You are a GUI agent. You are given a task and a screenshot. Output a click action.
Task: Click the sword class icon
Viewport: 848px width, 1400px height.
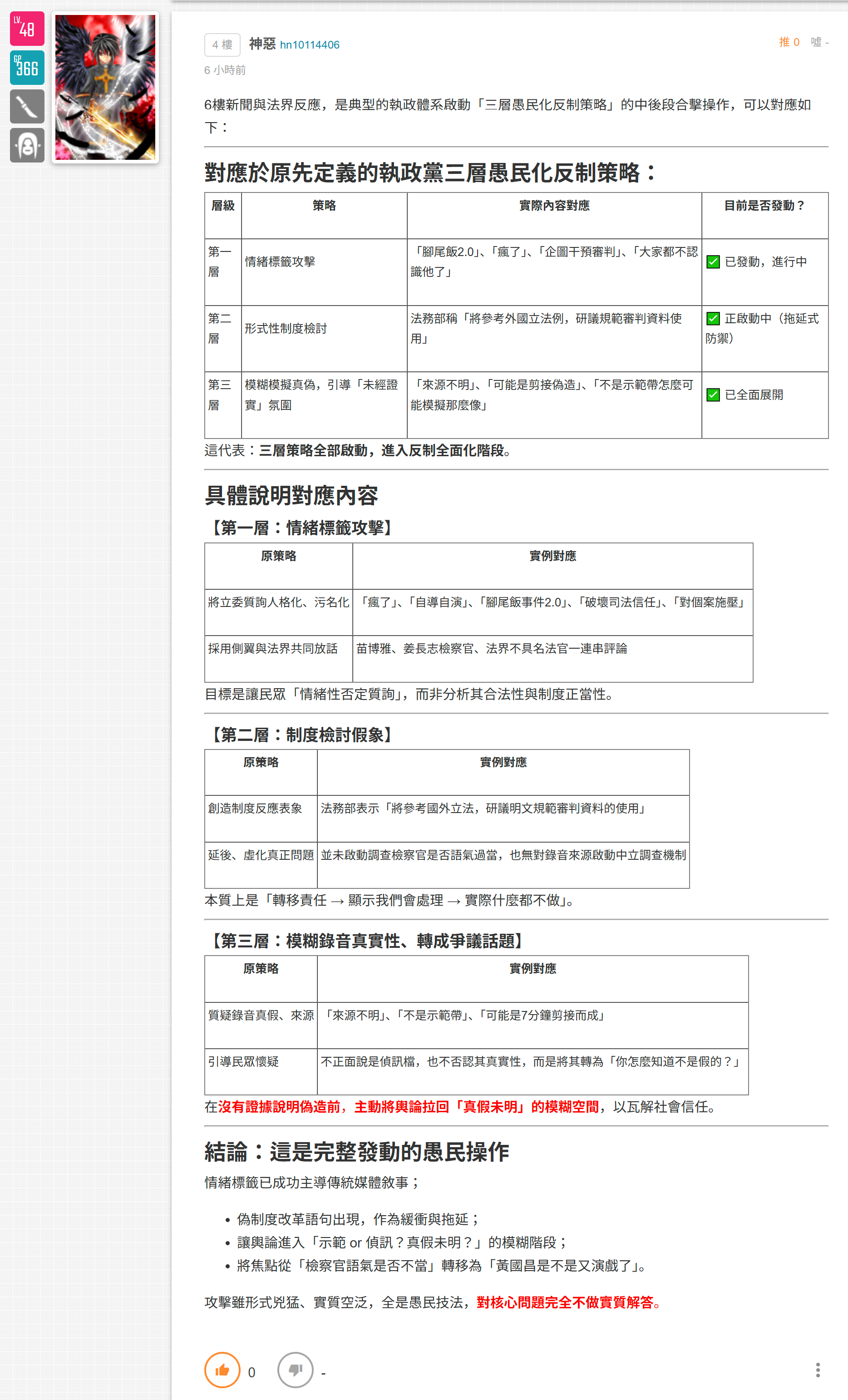tap(27, 106)
